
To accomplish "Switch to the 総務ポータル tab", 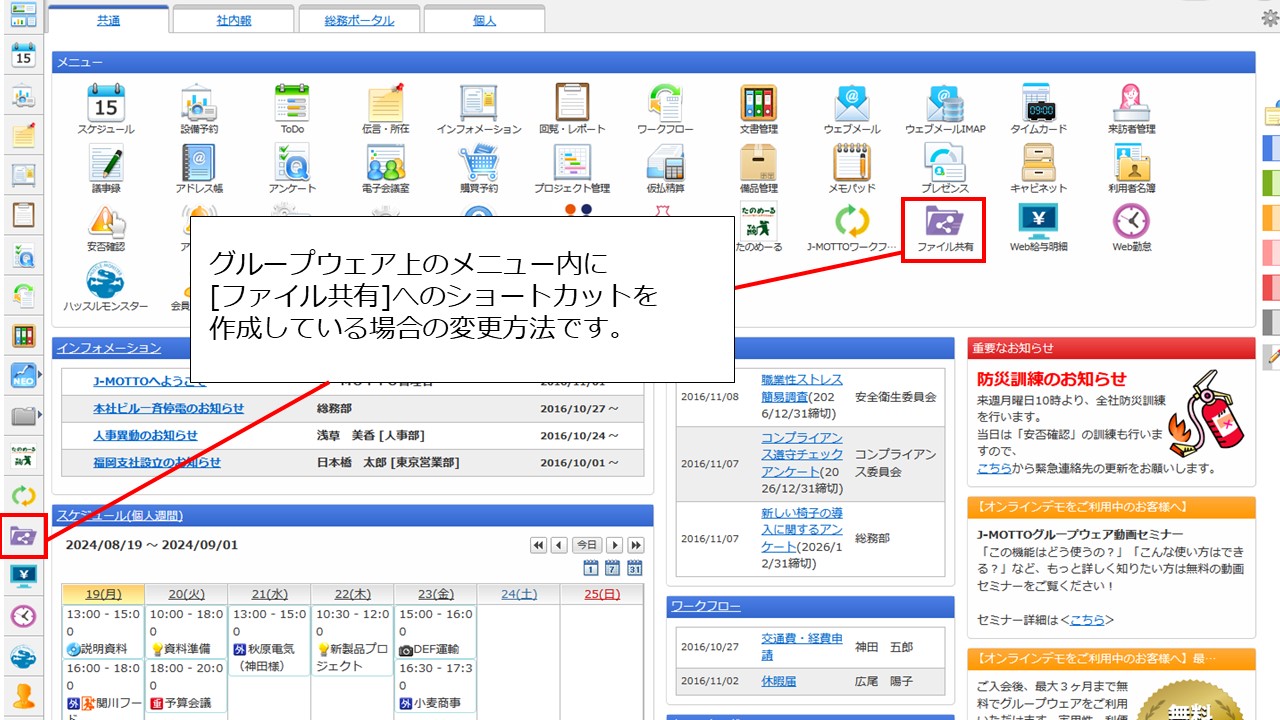I will pos(359,20).
